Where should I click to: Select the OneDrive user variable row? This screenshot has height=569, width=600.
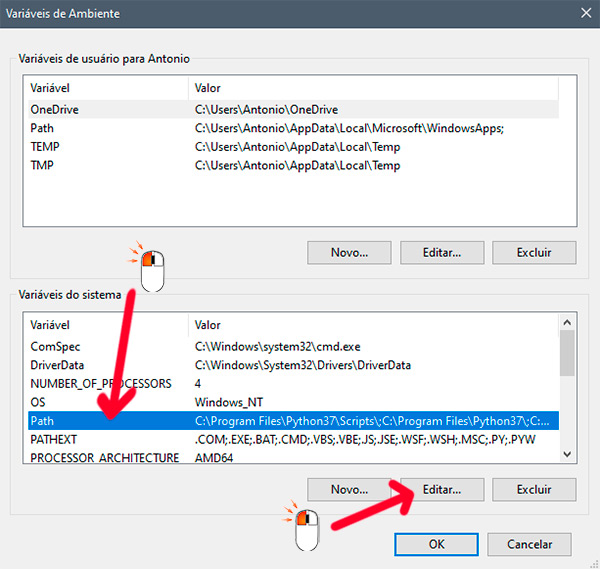coord(293,109)
